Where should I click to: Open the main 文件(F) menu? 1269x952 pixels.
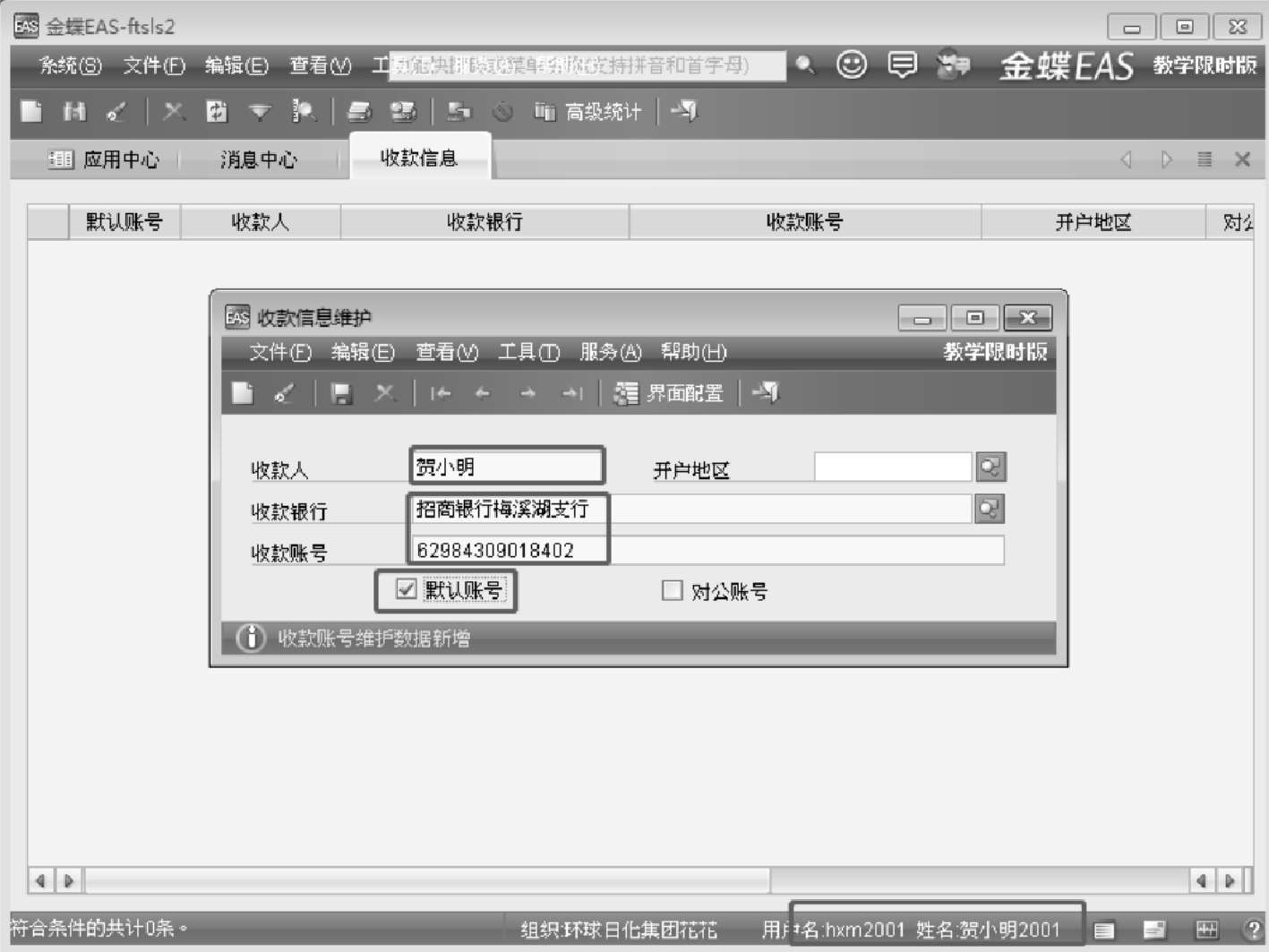click(154, 65)
